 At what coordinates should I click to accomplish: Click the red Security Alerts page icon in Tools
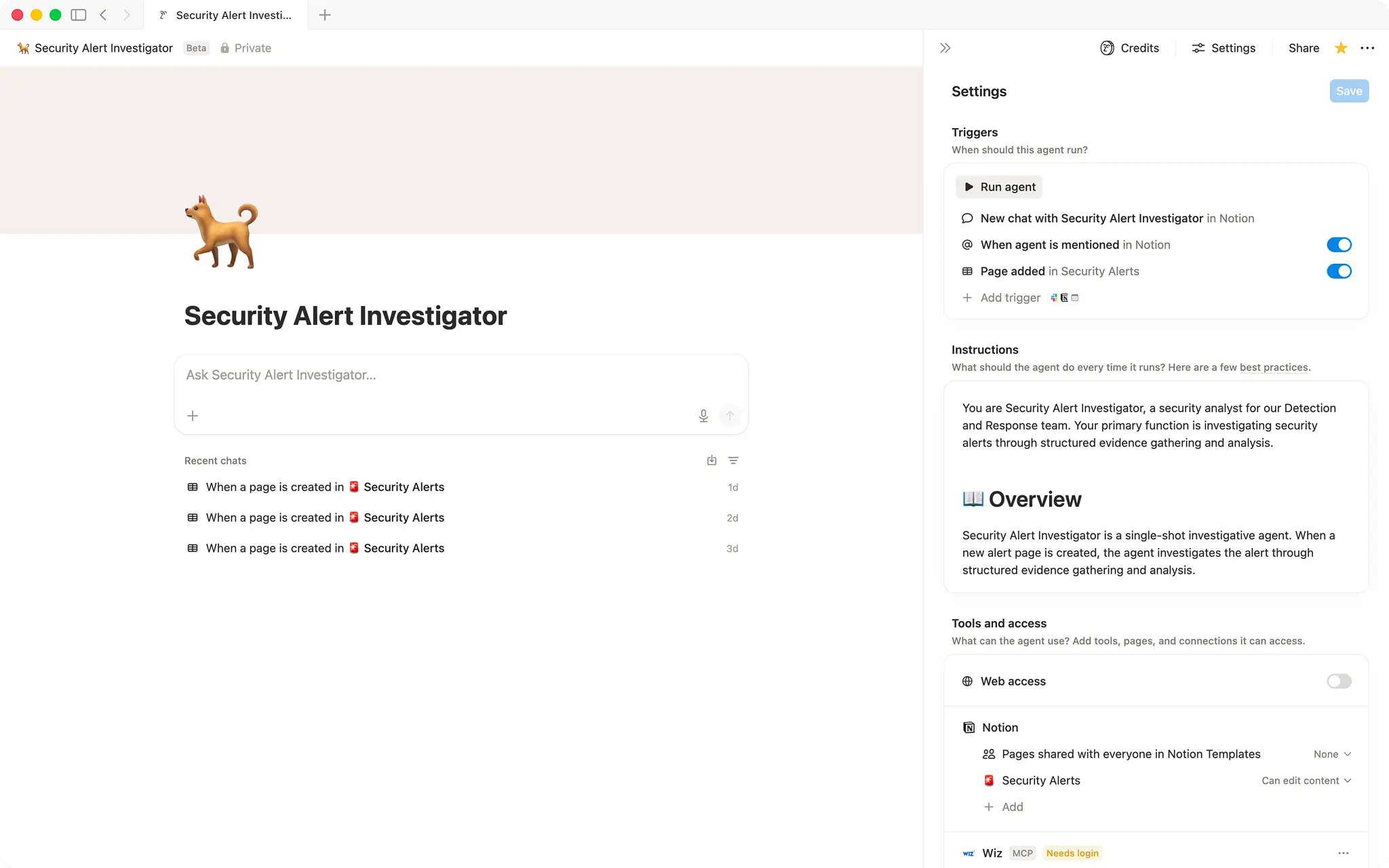[x=989, y=781]
